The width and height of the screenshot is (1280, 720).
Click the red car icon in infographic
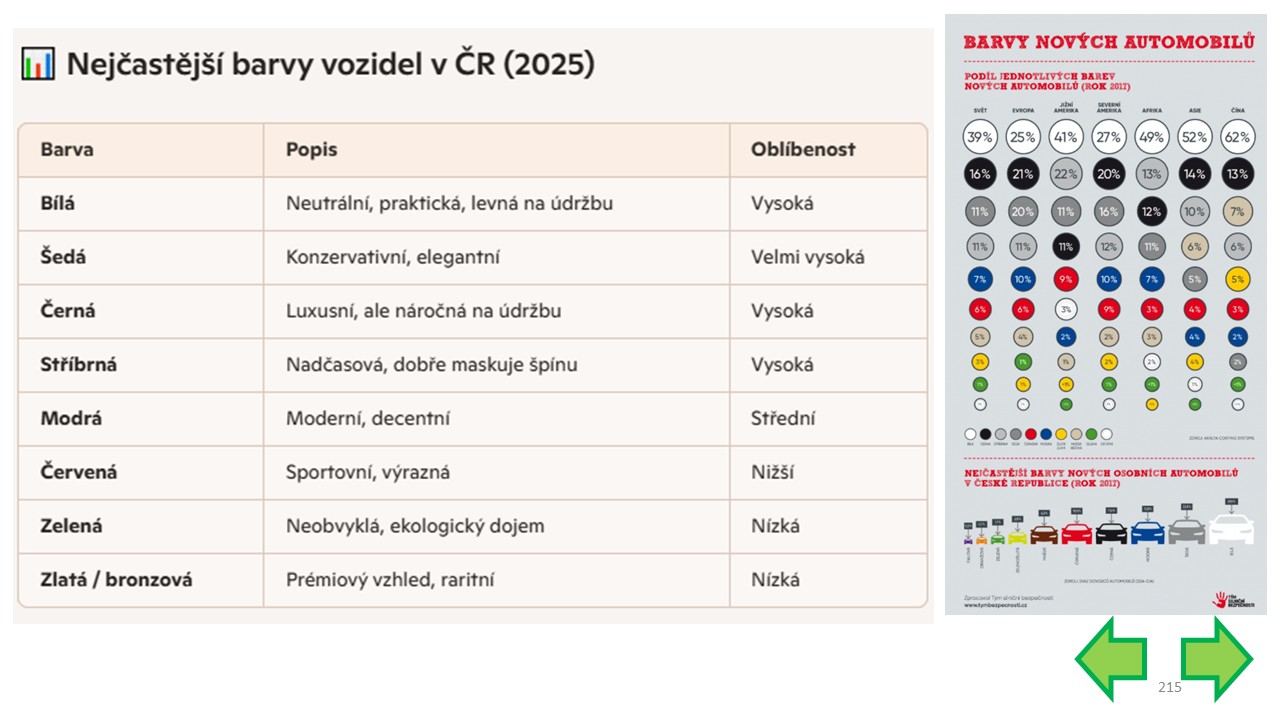pyautogui.click(x=1077, y=533)
